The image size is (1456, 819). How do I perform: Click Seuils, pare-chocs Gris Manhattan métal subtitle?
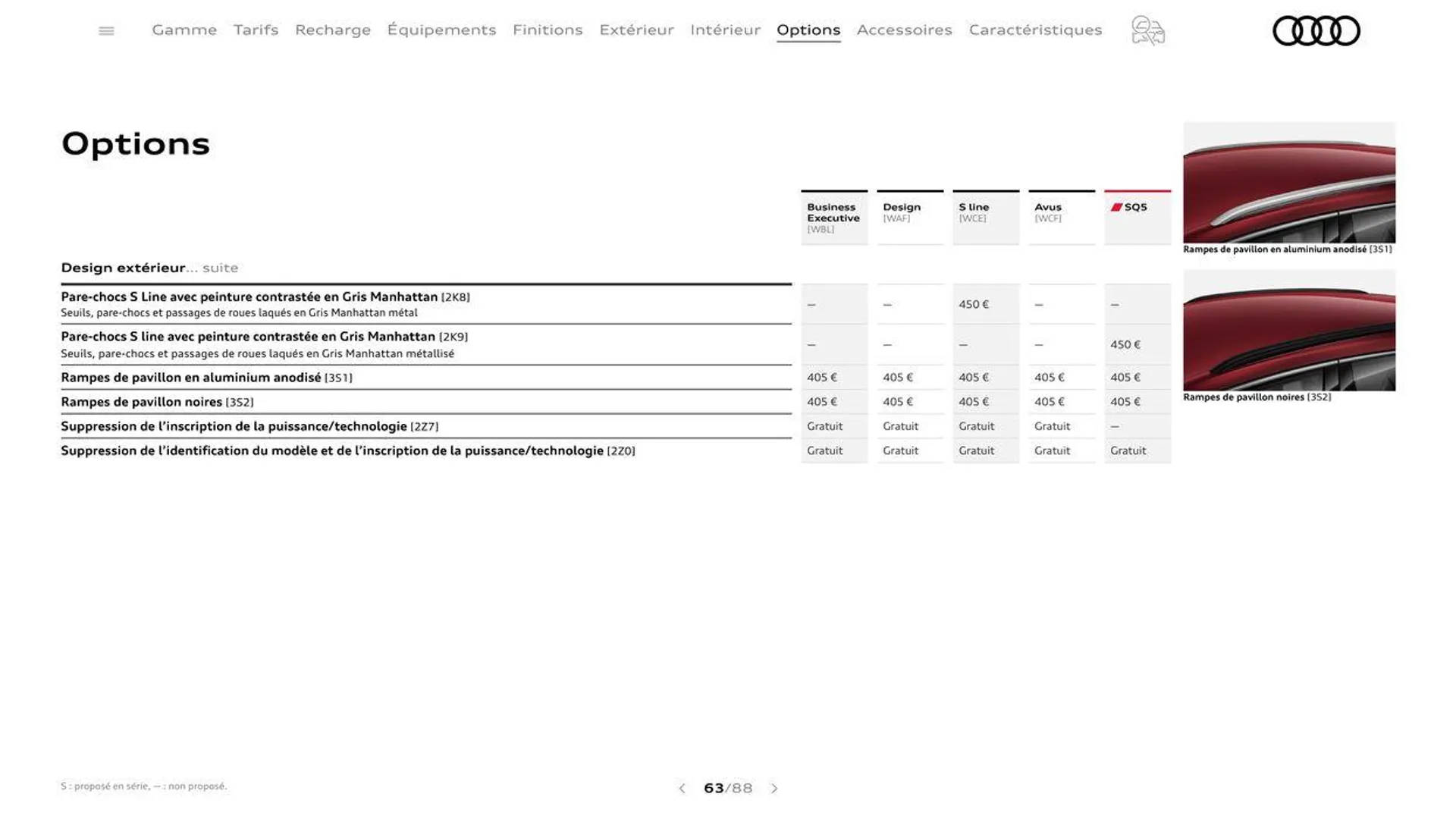point(239,313)
